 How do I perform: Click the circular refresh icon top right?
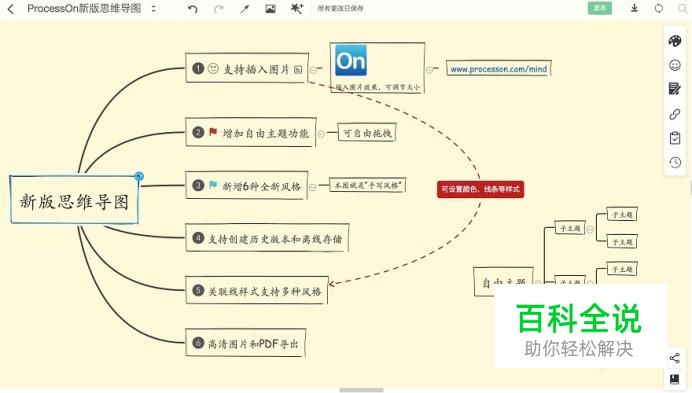(x=659, y=8)
